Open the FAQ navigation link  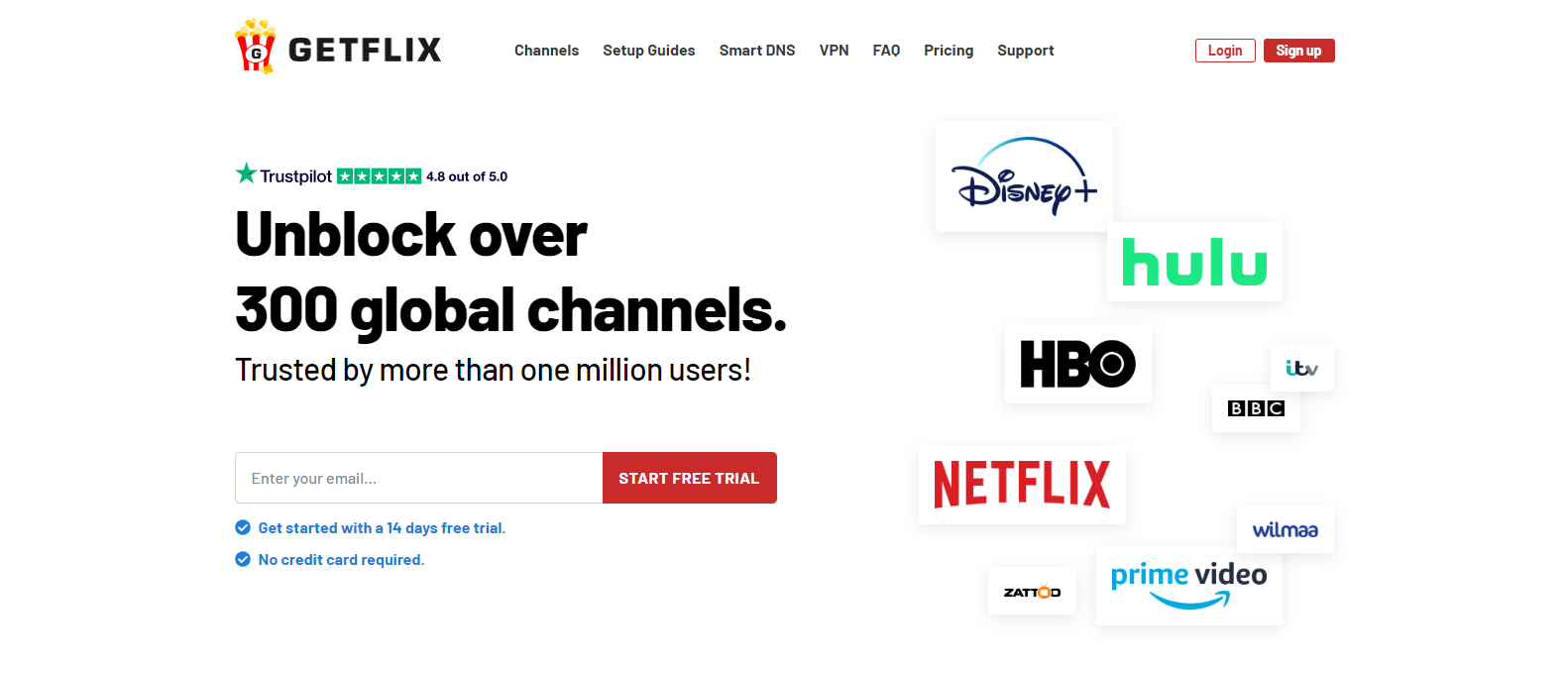click(x=886, y=51)
